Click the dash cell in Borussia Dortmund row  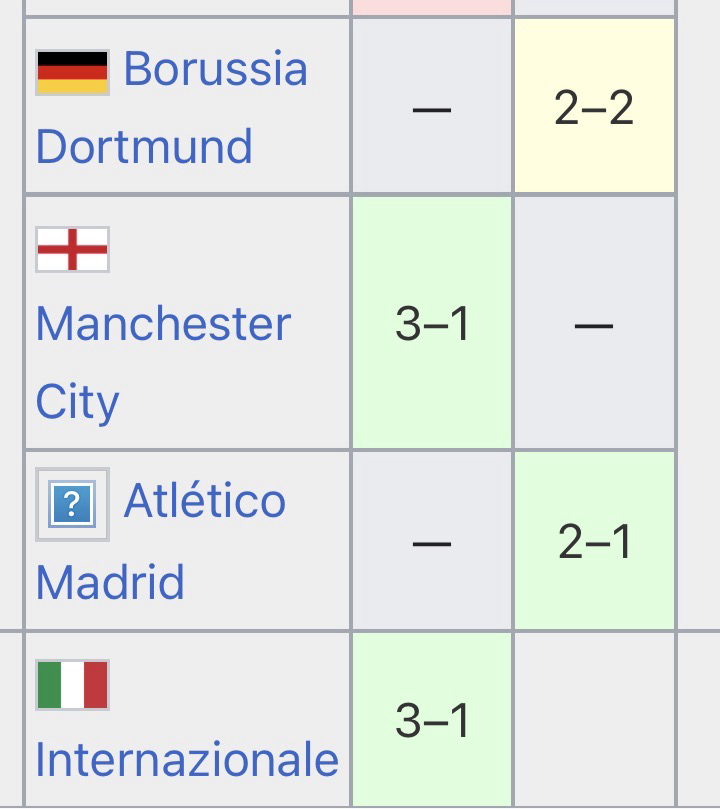[x=431, y=106]
